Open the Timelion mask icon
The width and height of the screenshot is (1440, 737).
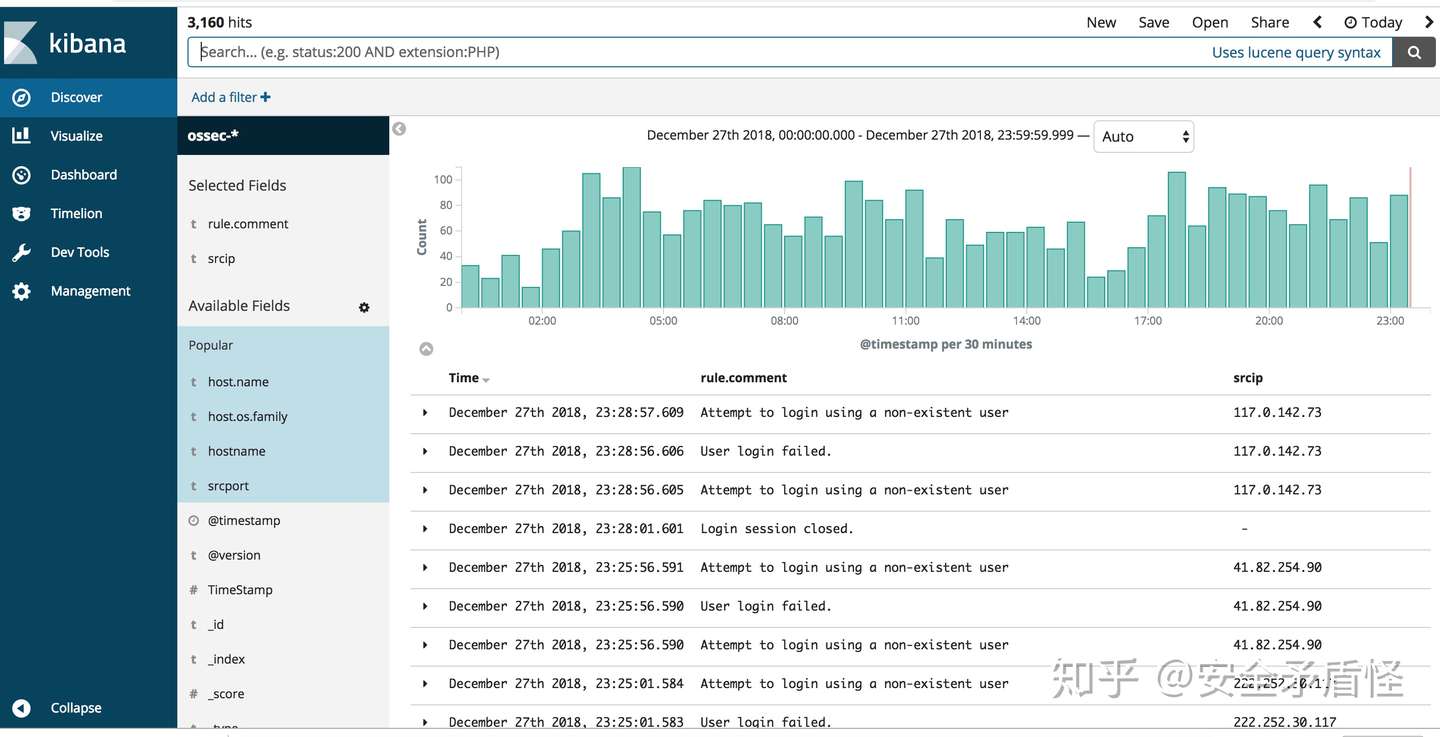click(21, 213)
